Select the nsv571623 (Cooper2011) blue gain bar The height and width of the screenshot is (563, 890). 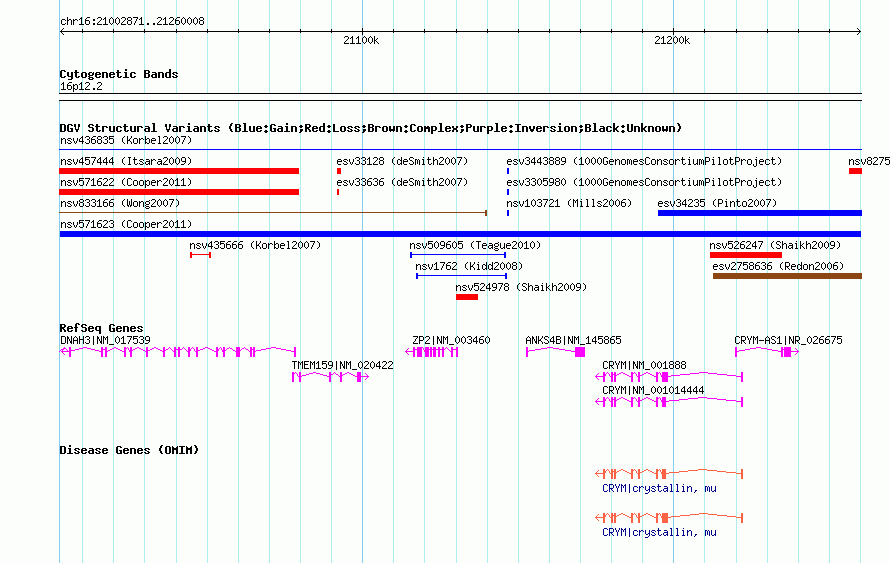(460, 234)
